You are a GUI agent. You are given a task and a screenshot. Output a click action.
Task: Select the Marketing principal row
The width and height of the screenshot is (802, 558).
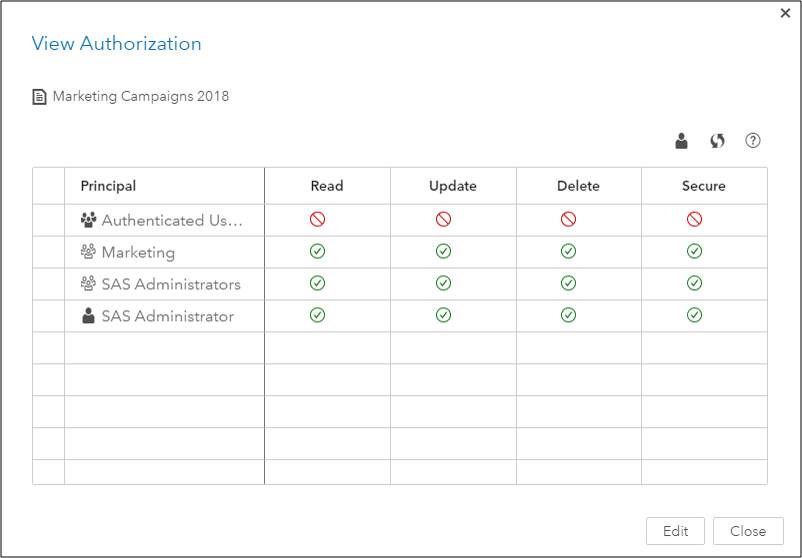[138, 252]
